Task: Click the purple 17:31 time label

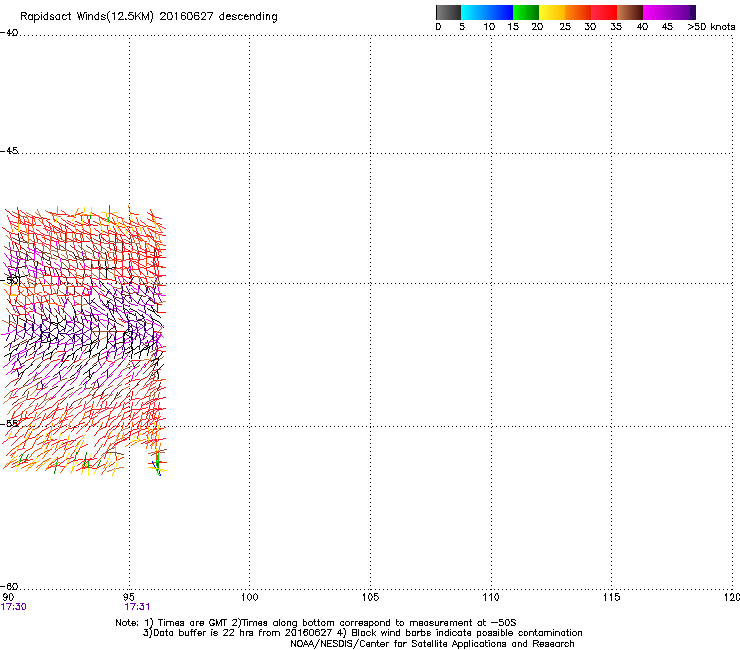Action: pos(137,607)
